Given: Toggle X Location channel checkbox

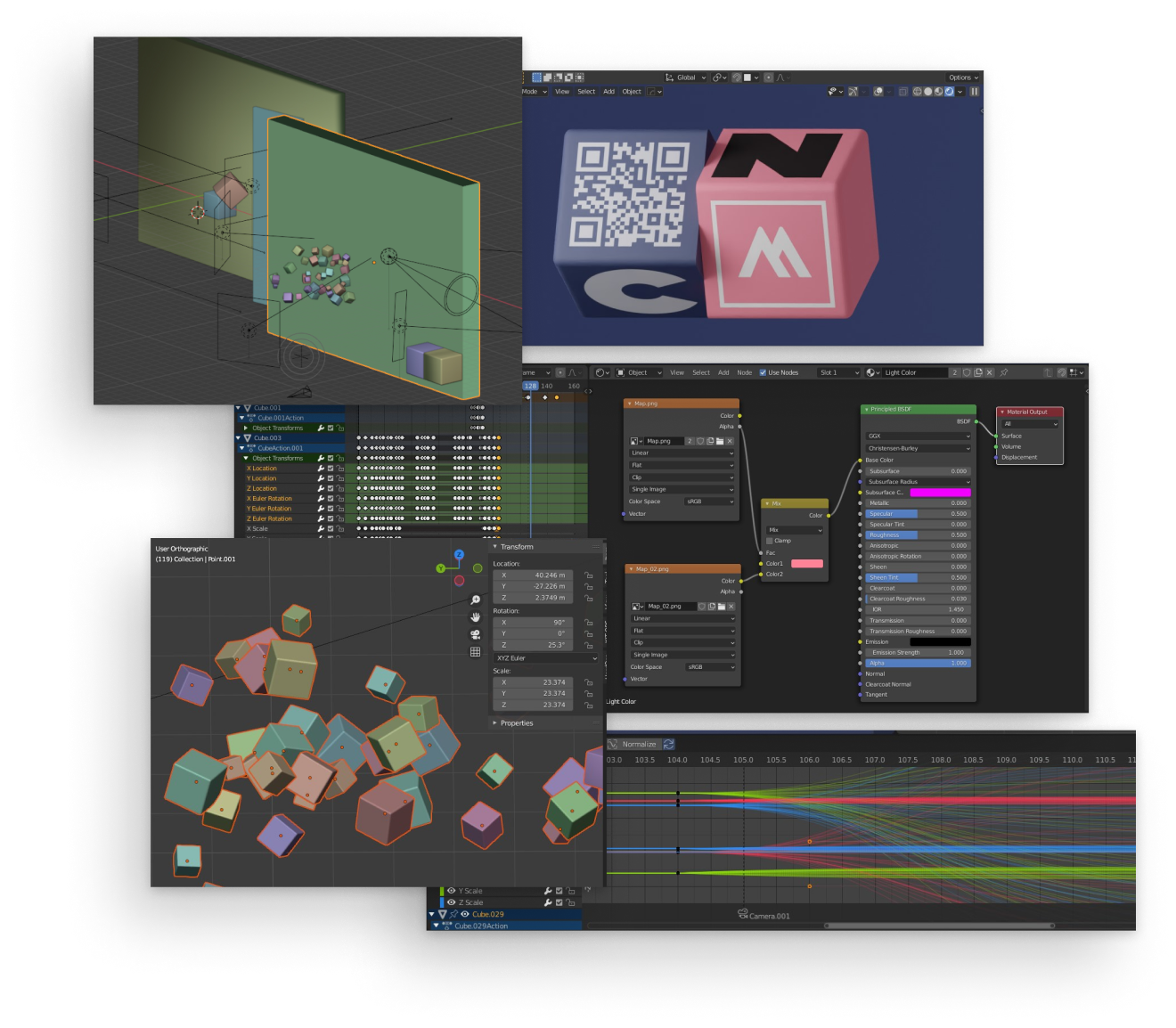Looking at the screenshot, I should click(x=331, y=469).
